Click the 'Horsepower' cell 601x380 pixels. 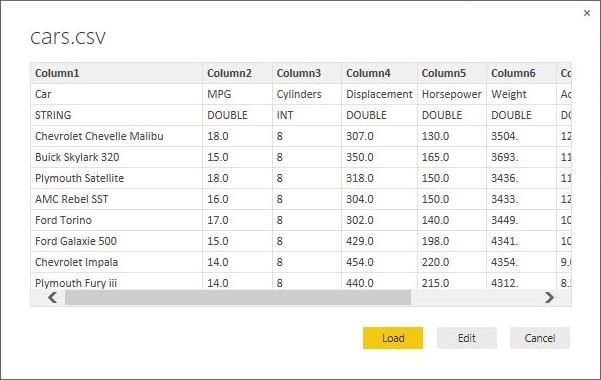pos(452,94)
